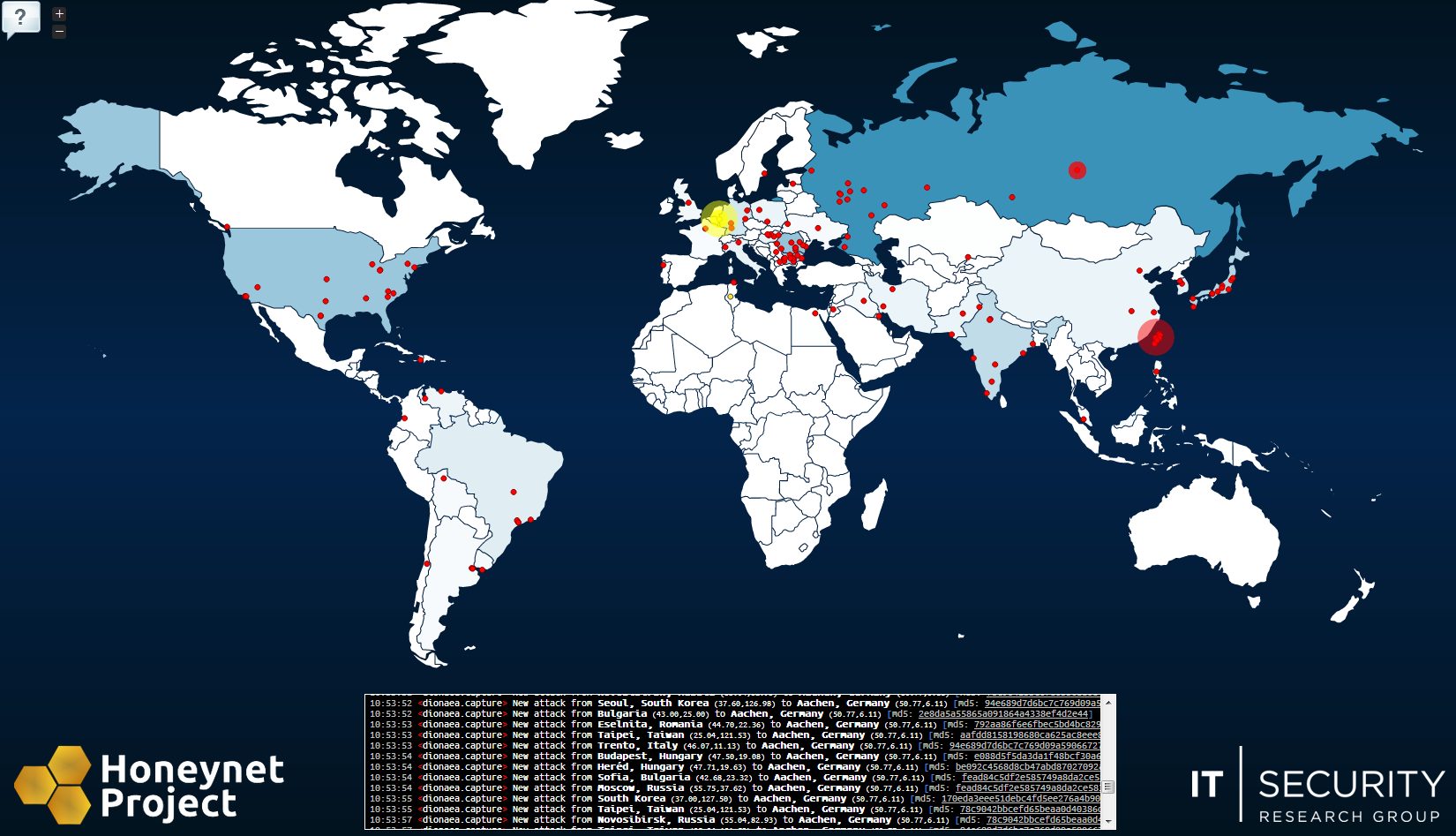
Task: Open md5 link for Moscow, Russia attack
Action: (1028, 788)
